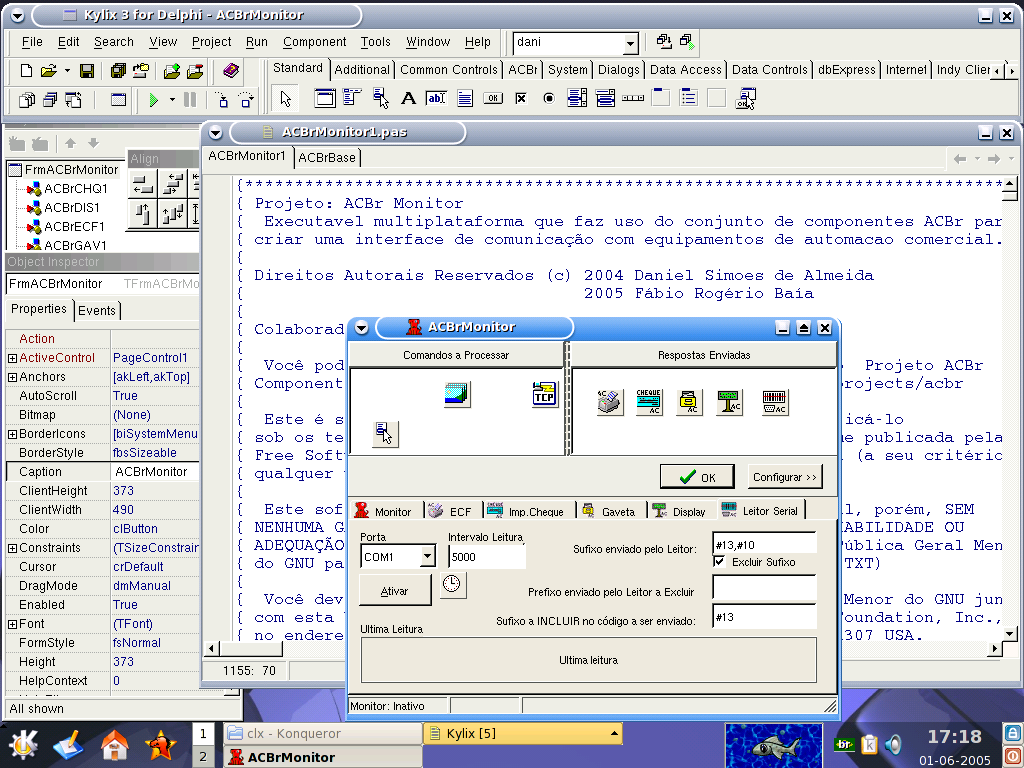Click the TCP component icon on form
Viewport: 1024px width, 768px height.
[x=544, y=394]
